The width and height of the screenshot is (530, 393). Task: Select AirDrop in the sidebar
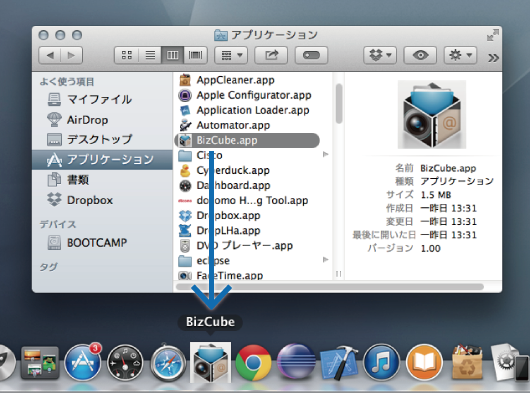click(x=102, y=120)
